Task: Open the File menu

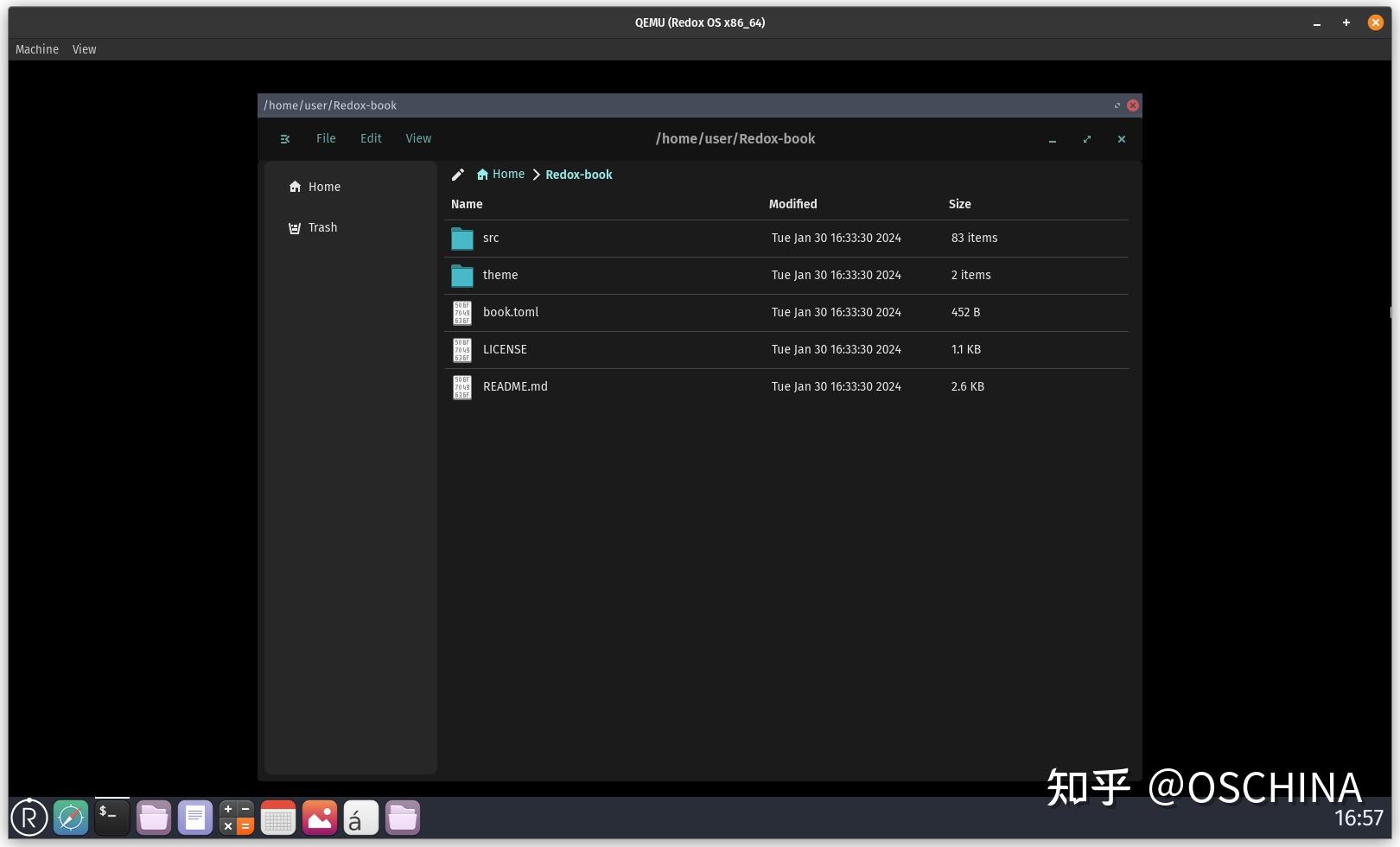Action: (326, 138)
